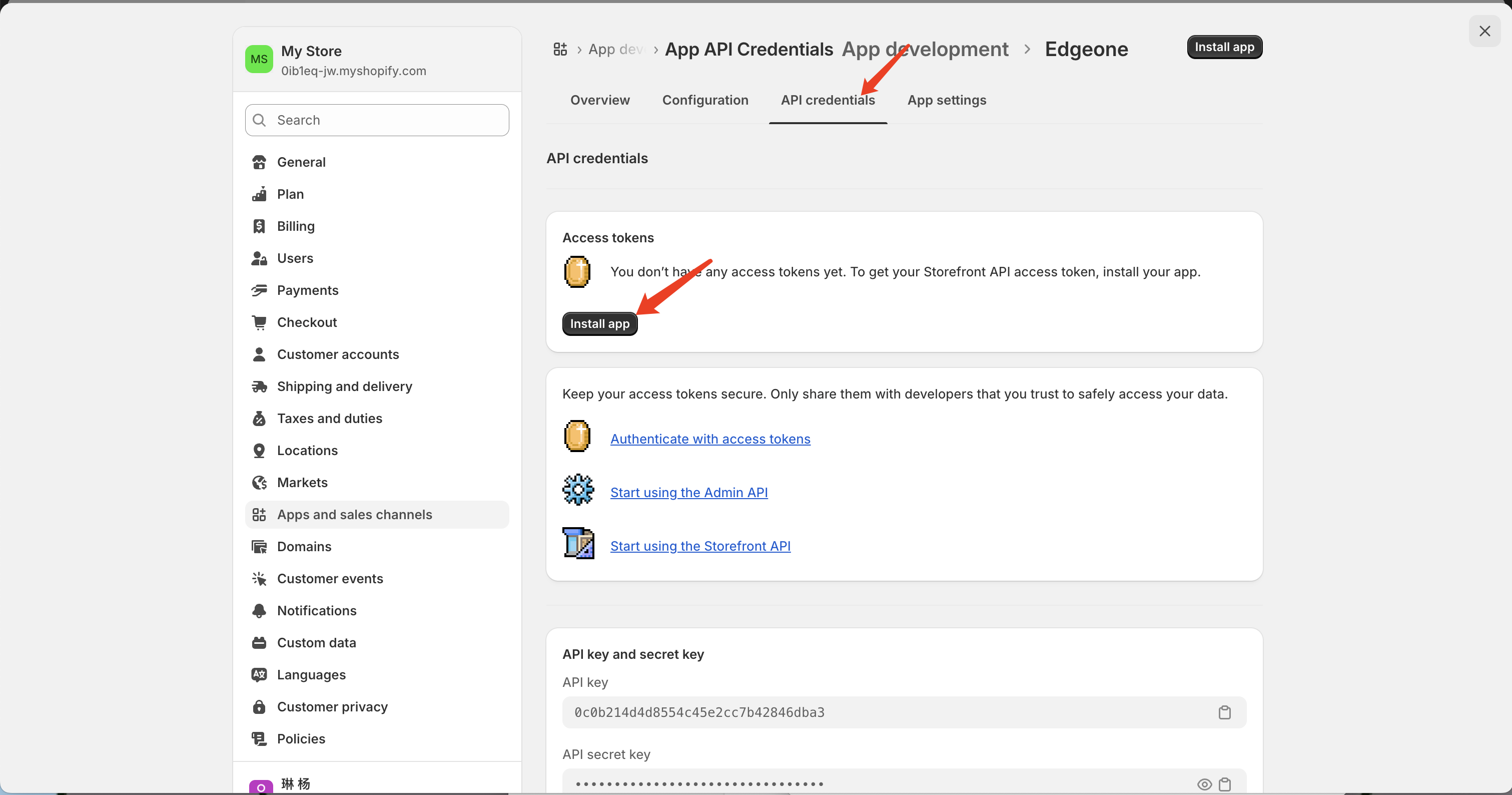
Task: Focus the settings Search field
Action: [377, 120]
